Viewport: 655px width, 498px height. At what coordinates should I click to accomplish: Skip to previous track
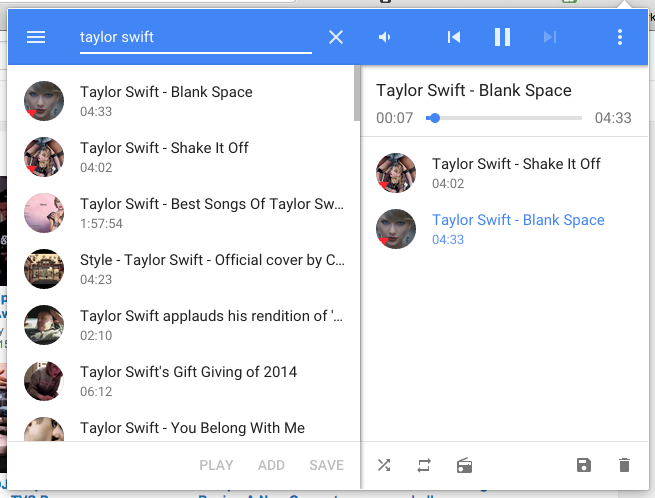click(x=454, y=37)
